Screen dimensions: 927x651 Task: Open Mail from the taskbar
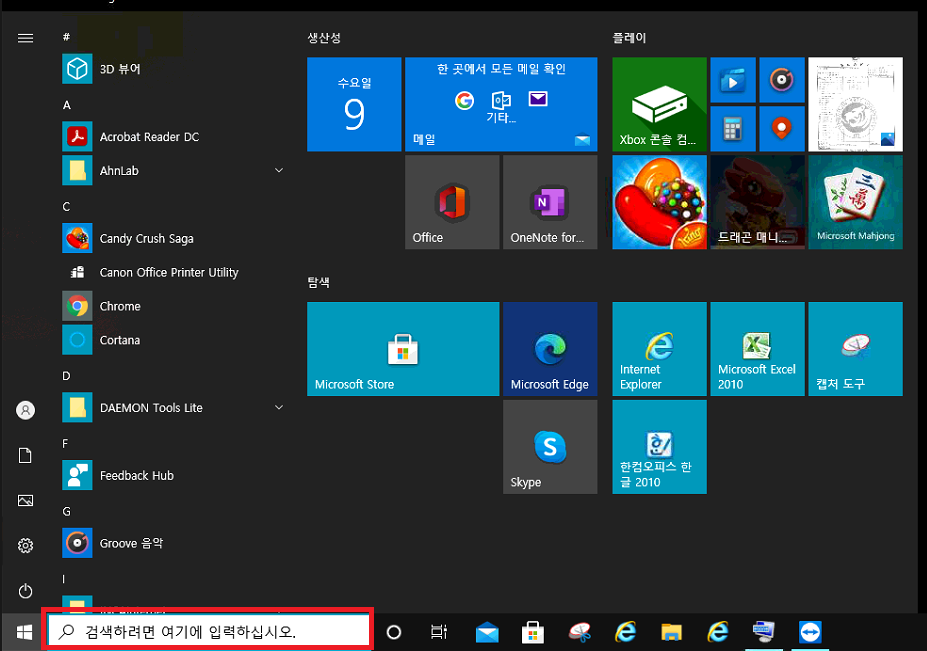pyautogui.click(x=487, y=632)
